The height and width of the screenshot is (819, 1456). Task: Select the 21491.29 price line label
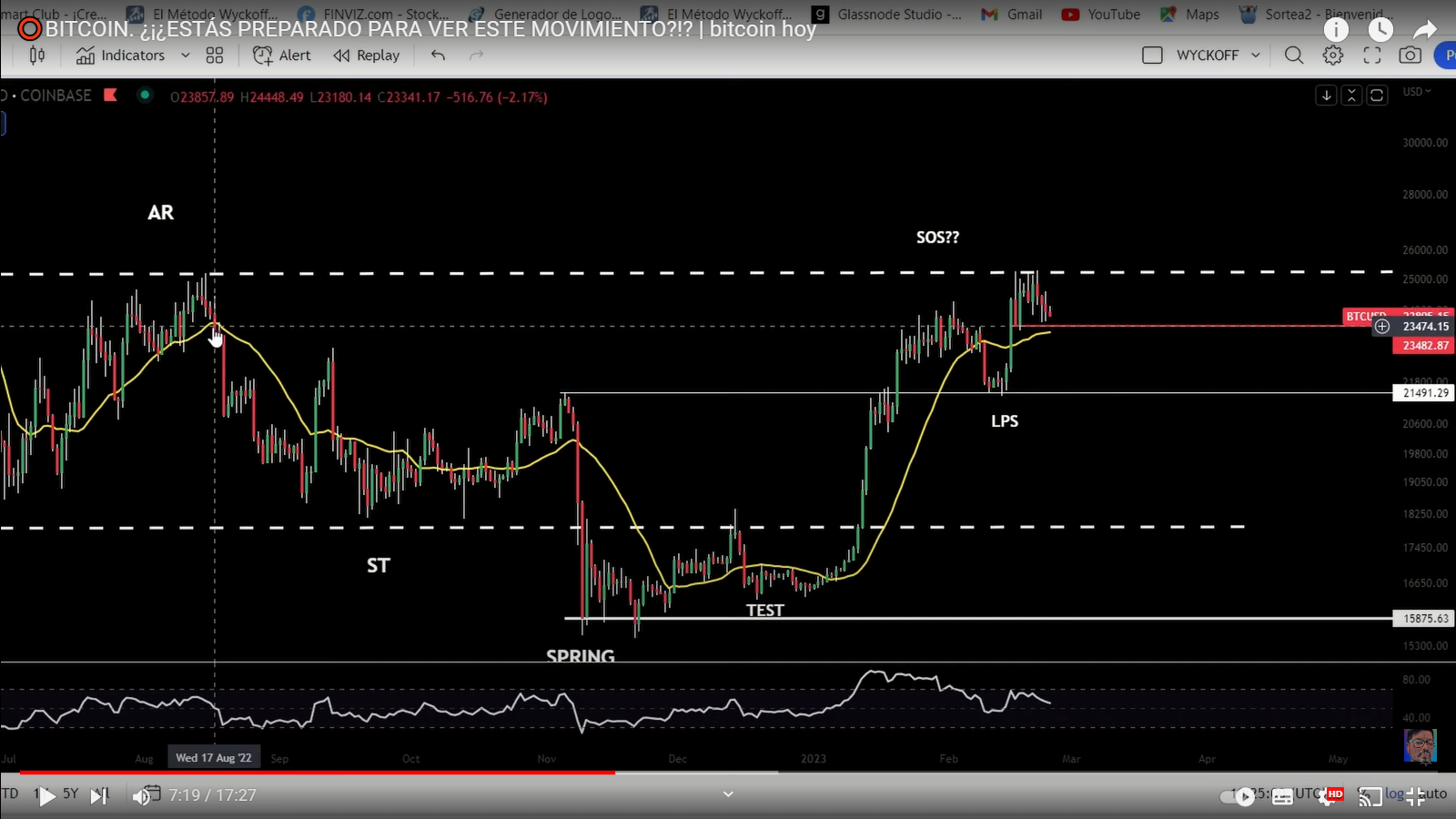[1423, 393]
